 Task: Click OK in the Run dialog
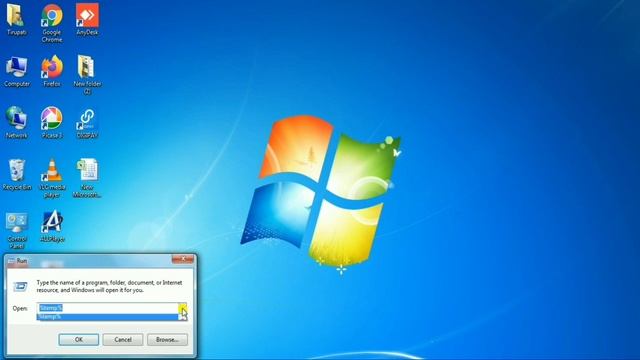coord(79,340)
